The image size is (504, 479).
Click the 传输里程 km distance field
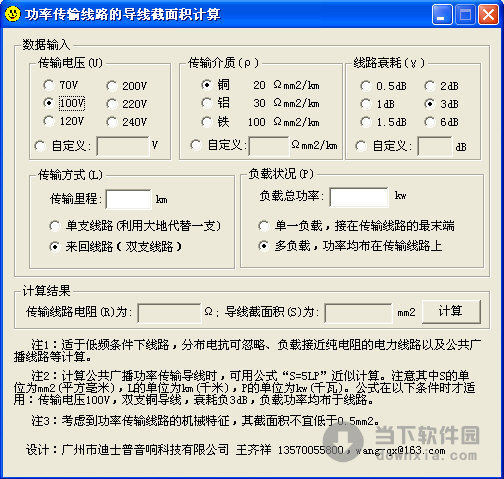(x=128, y=199)
